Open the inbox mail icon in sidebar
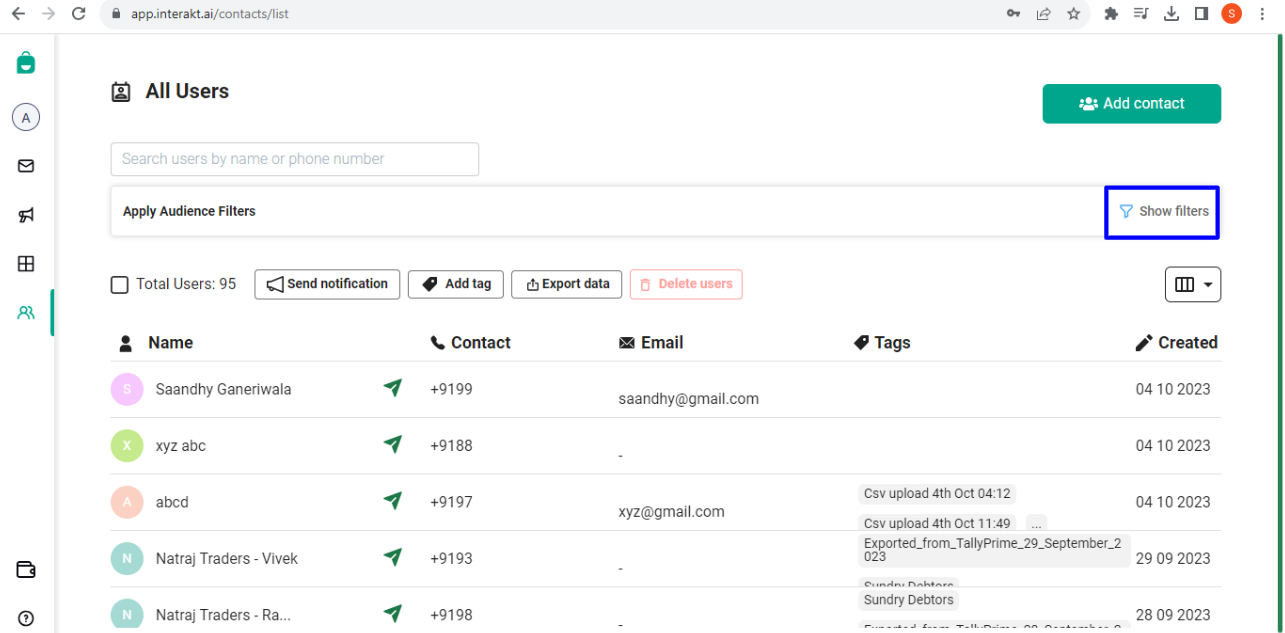Viewport: 1285px width, 633px height. click(x=26, y=166)
